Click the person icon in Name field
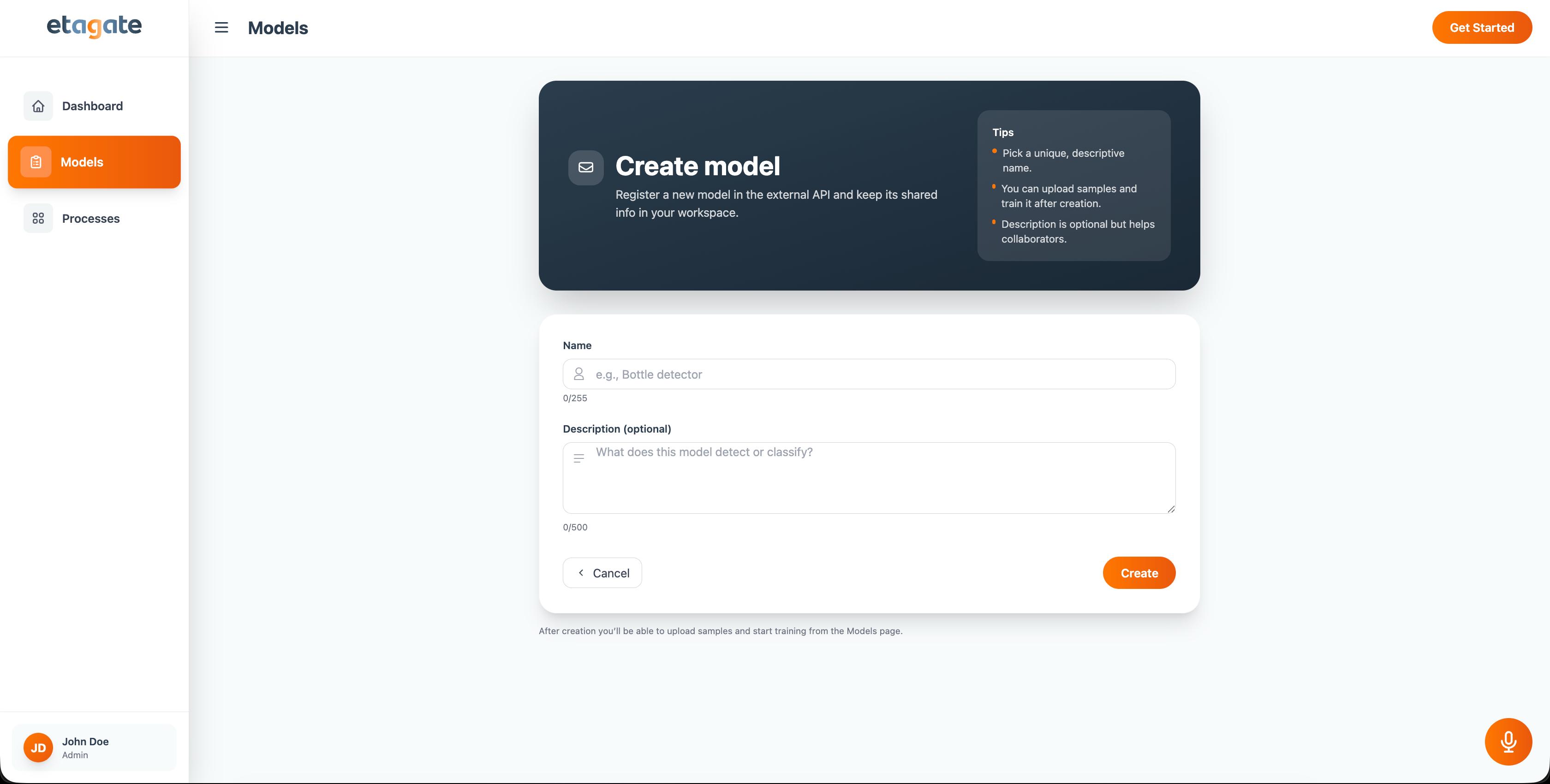The height and width of the screenshot is (784, 1550). [579, 374]
